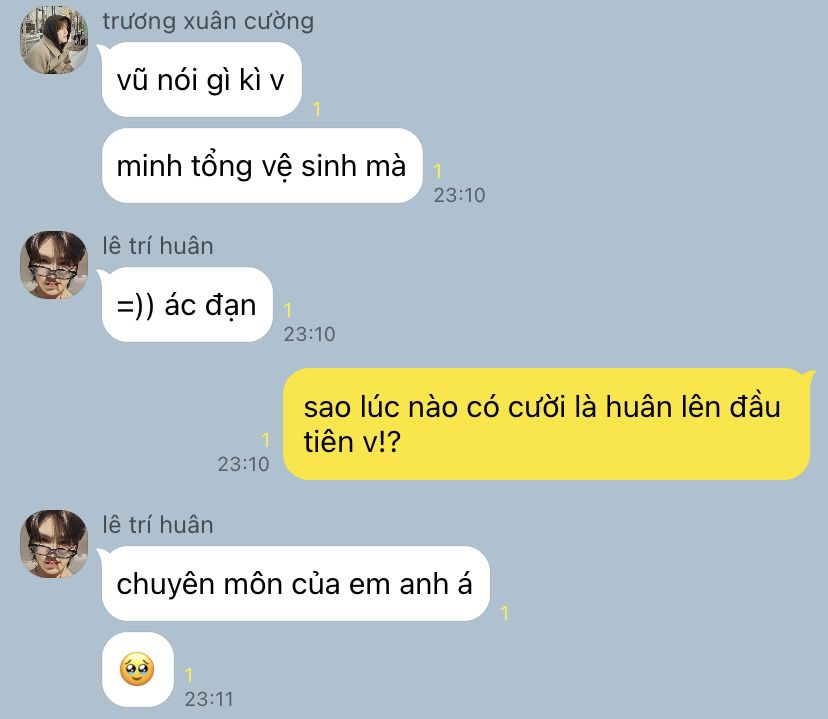Tap the 23:11 timestamp beside the emoji
This screenshot has height=719, width=828.
pos(209,699)
